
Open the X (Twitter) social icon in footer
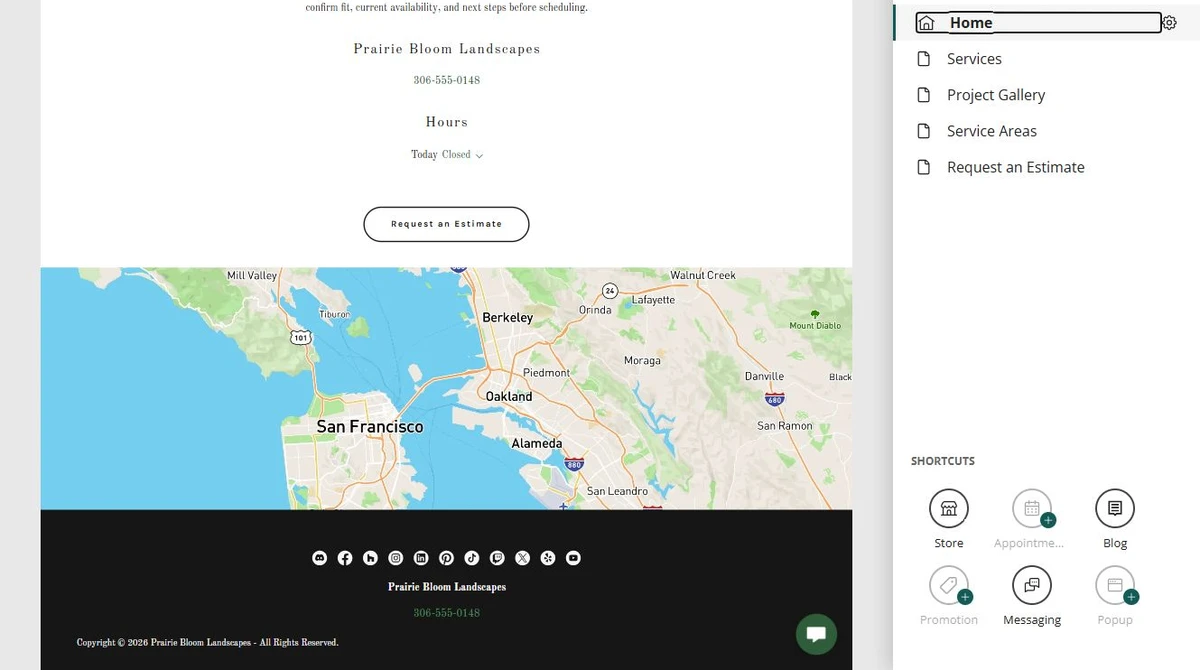(522, 558)
